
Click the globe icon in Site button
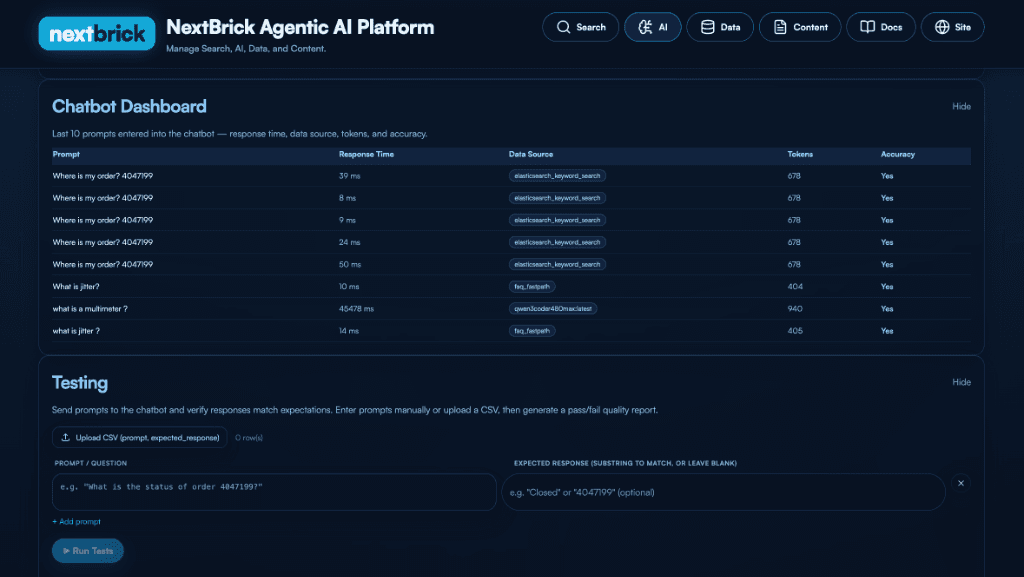pos(942,27)
